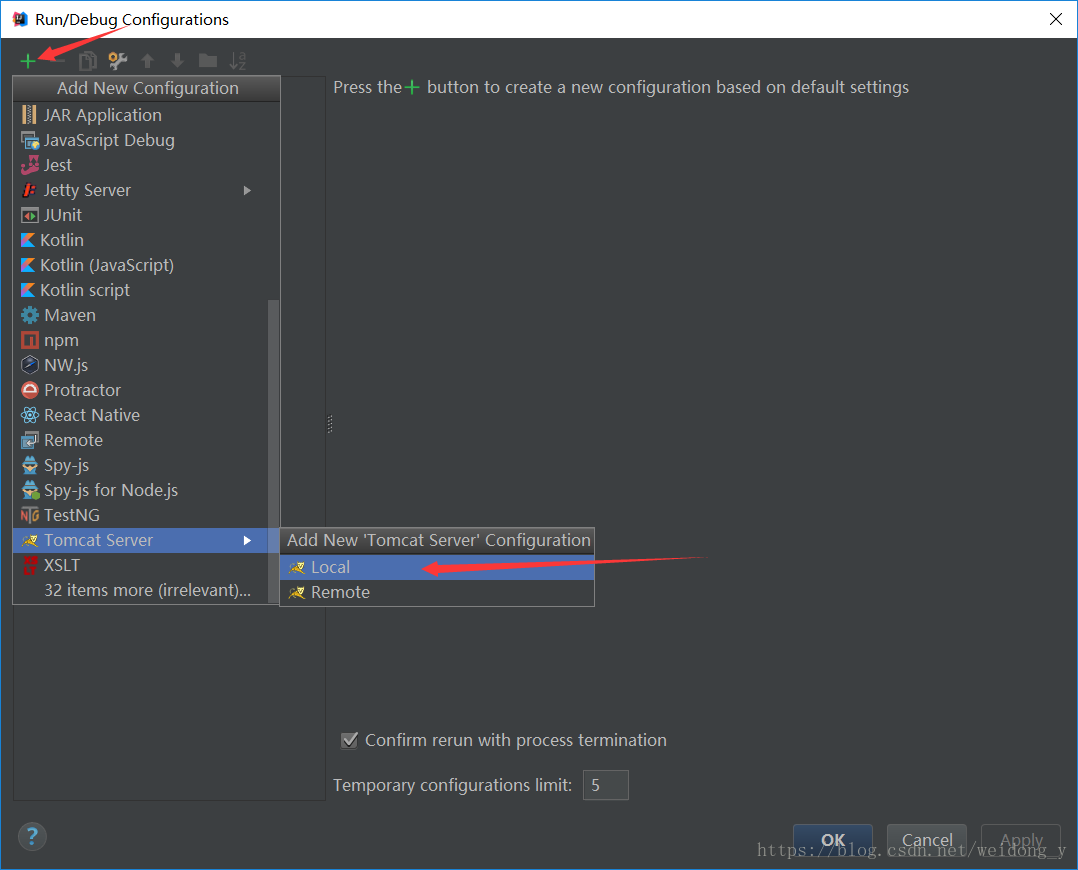
Task: Click the TestNG icon
Action: click(30, 515)
